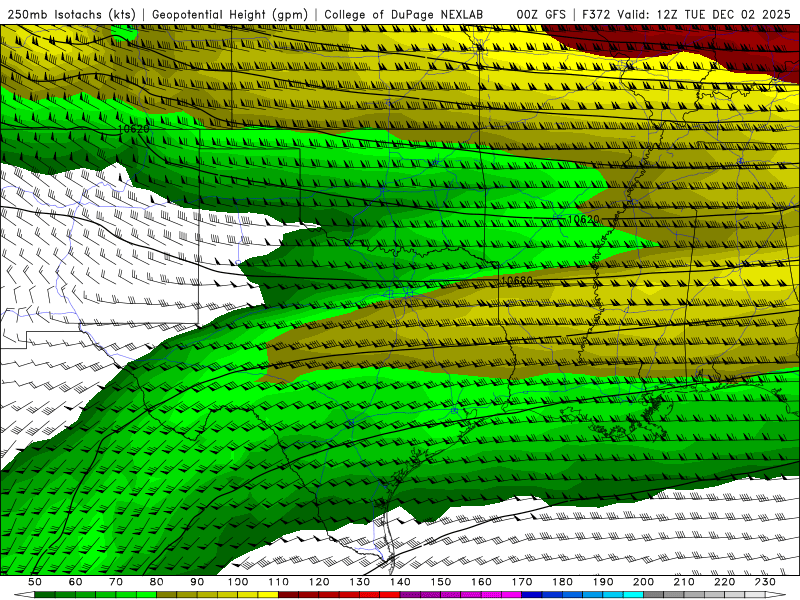
Task: Click the 200 label on the color scale
Action: (x=644, y=582)
